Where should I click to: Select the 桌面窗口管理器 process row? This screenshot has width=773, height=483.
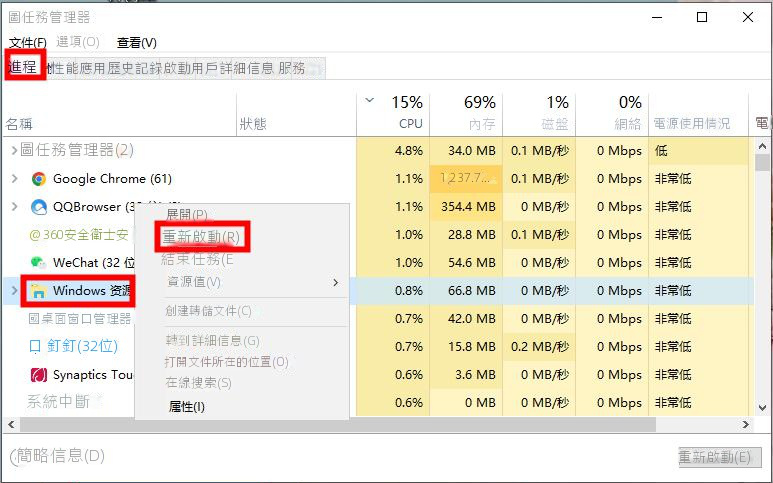80,319
